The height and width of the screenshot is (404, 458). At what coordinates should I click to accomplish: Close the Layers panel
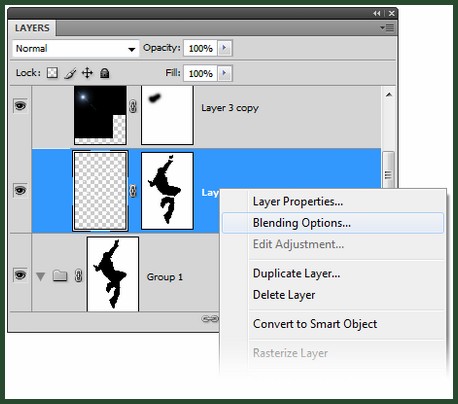coord(391,13)
